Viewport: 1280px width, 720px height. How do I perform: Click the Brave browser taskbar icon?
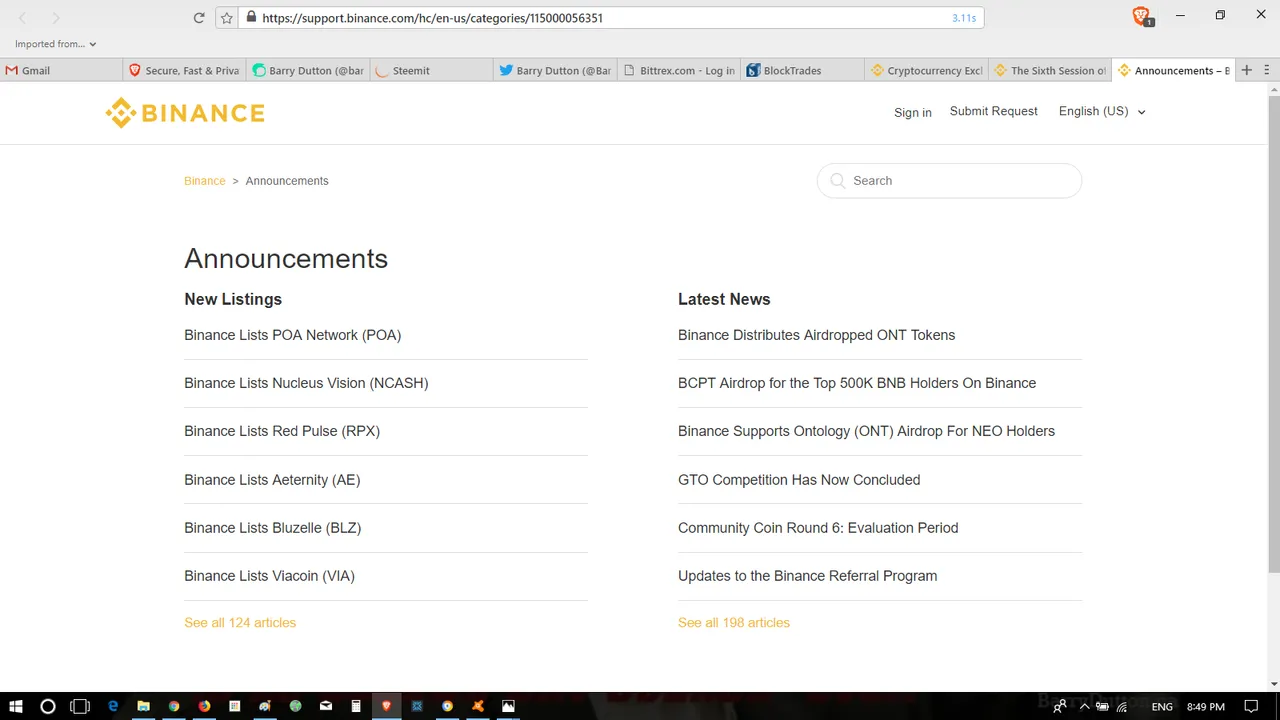click(386, 706)
